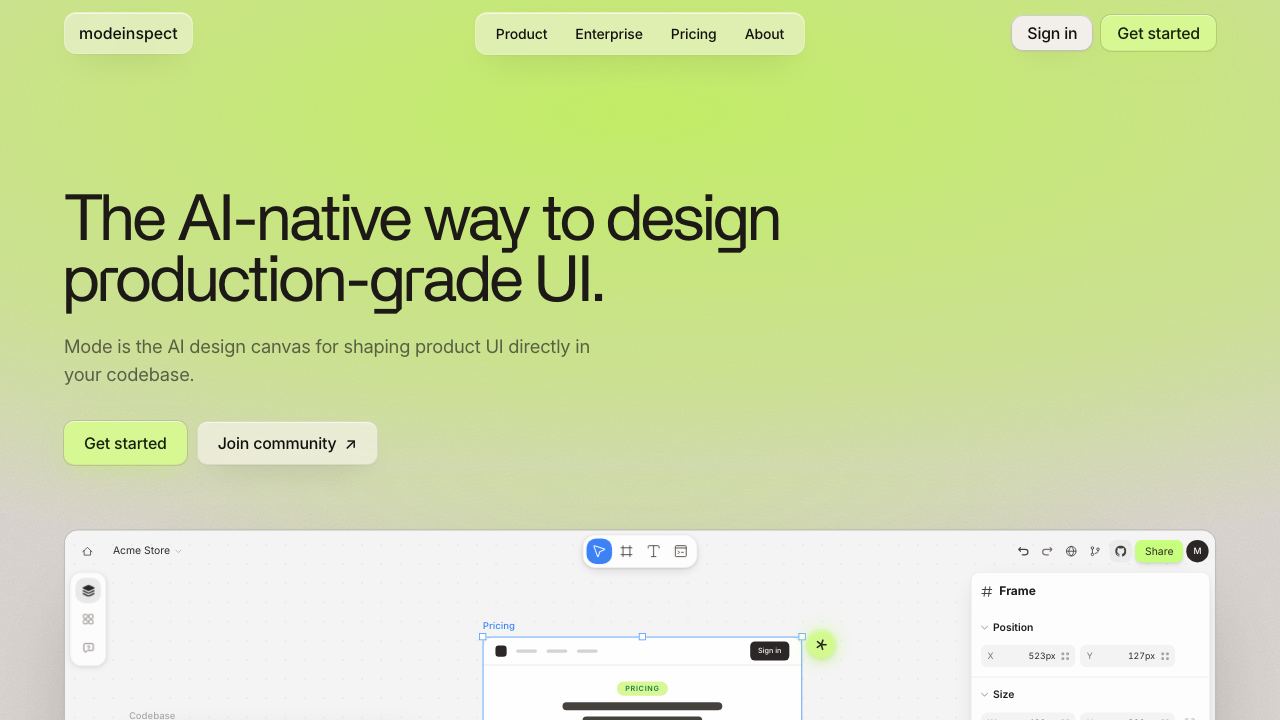The image size is (1280, 720).
Task: Open the comments chat icon in sidebar
Action: [88, 648]
